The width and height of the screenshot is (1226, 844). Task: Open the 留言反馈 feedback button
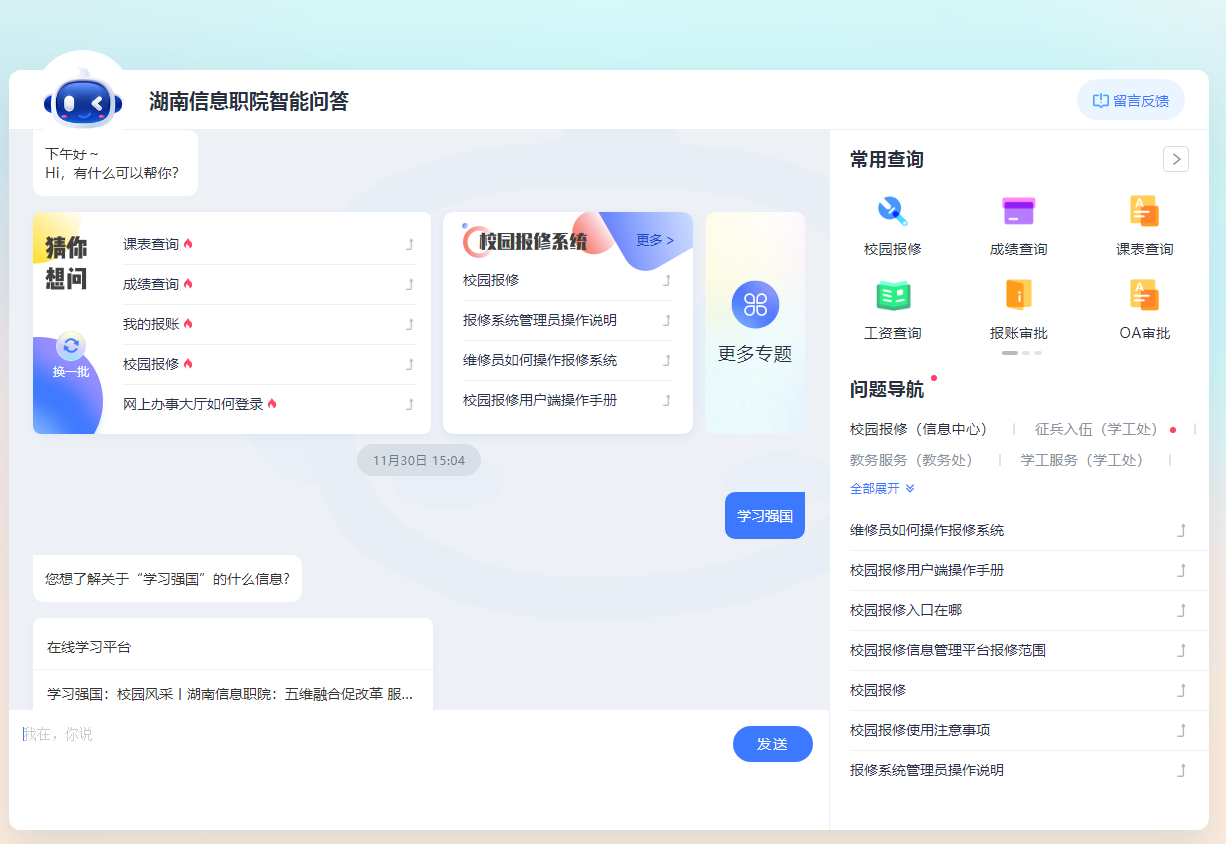(1130, 100)
